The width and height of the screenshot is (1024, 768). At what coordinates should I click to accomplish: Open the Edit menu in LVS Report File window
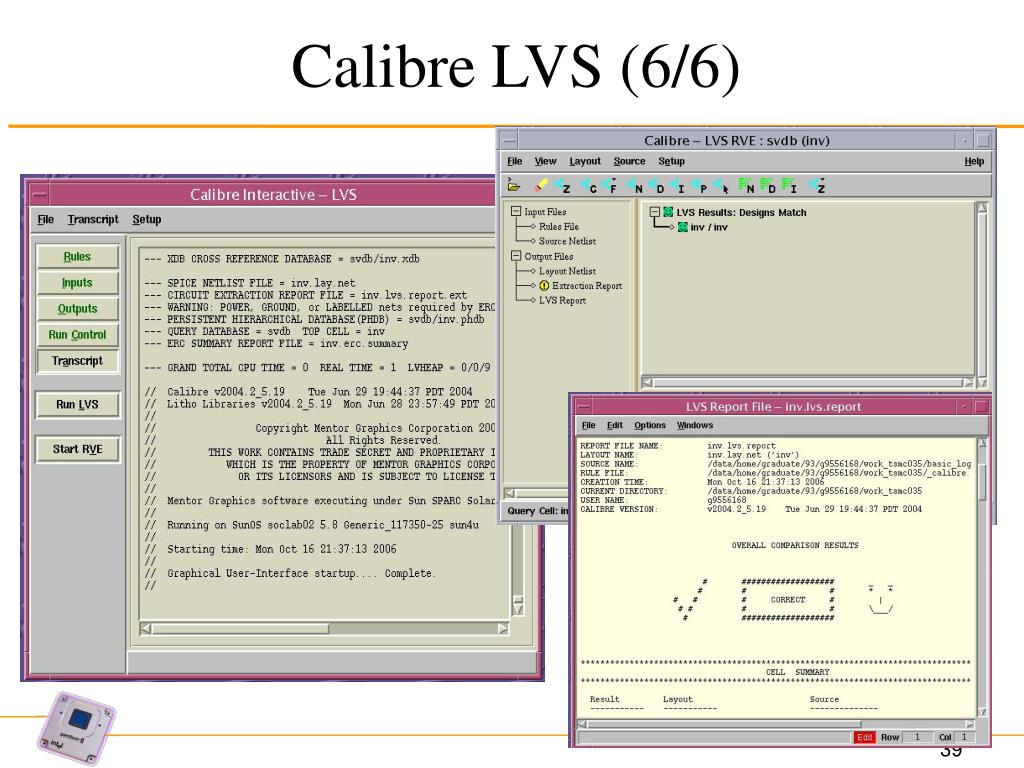tap(615, 425)
